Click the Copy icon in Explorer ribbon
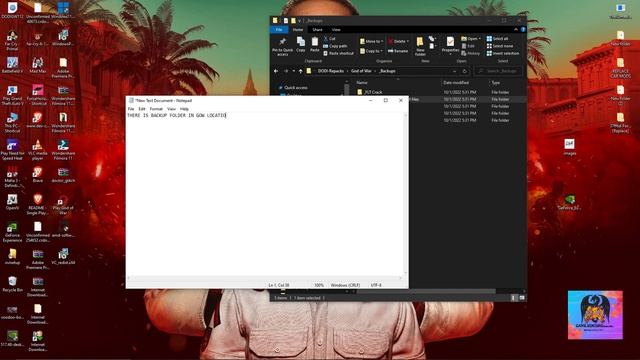Viewport: 640px width, 360px height. [x=301, y=44]
